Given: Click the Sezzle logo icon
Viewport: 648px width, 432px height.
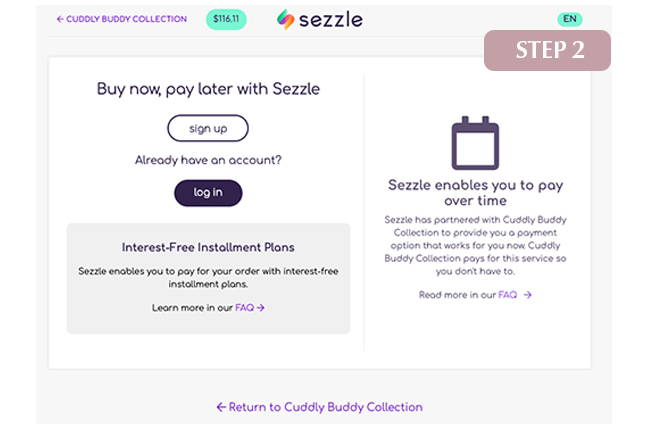Looking at the screenshot, I should tap(286, 19).
